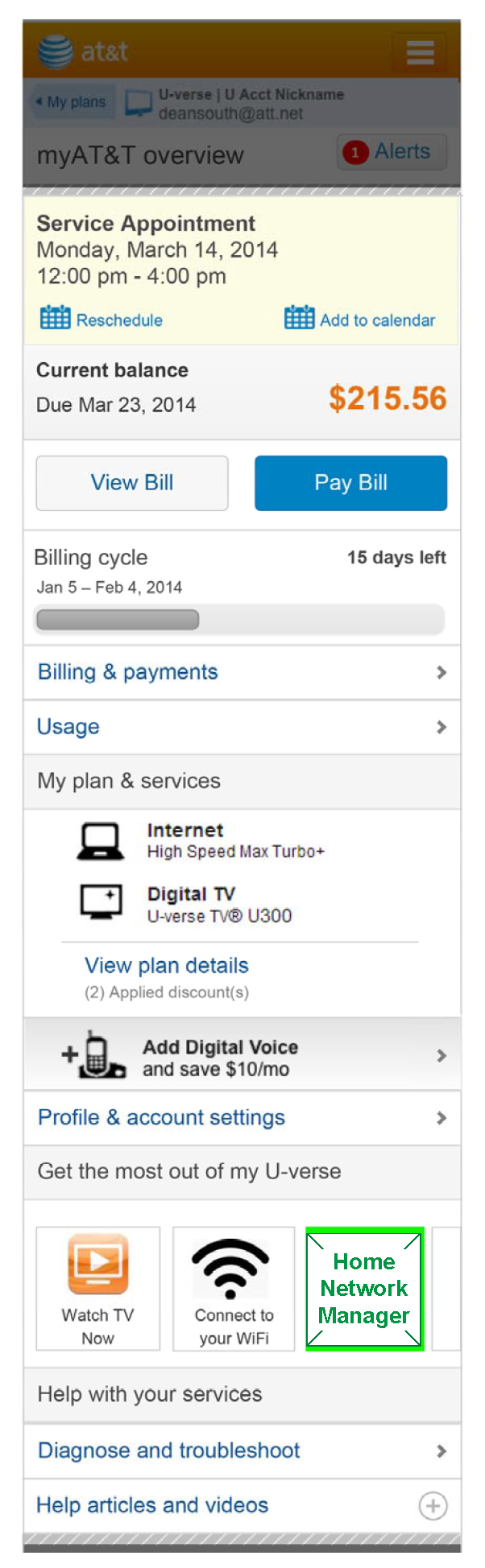Click the Internet laptop icon

tap(101, 841)
